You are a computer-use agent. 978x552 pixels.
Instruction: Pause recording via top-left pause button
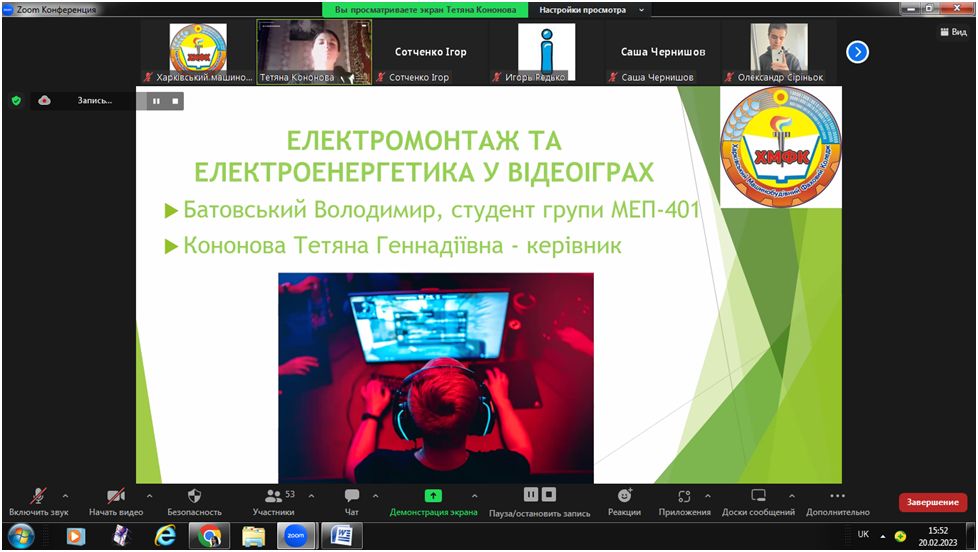[156, 101]
